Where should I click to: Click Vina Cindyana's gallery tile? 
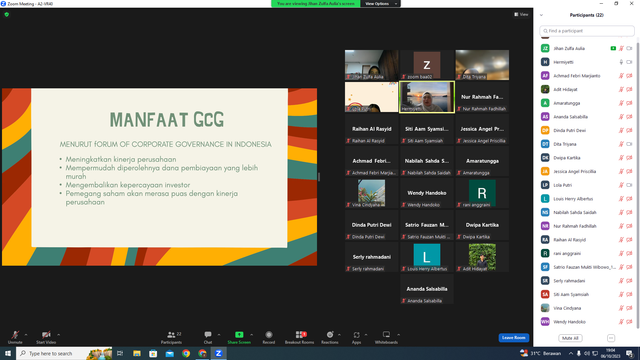click(x=371, y=193)
